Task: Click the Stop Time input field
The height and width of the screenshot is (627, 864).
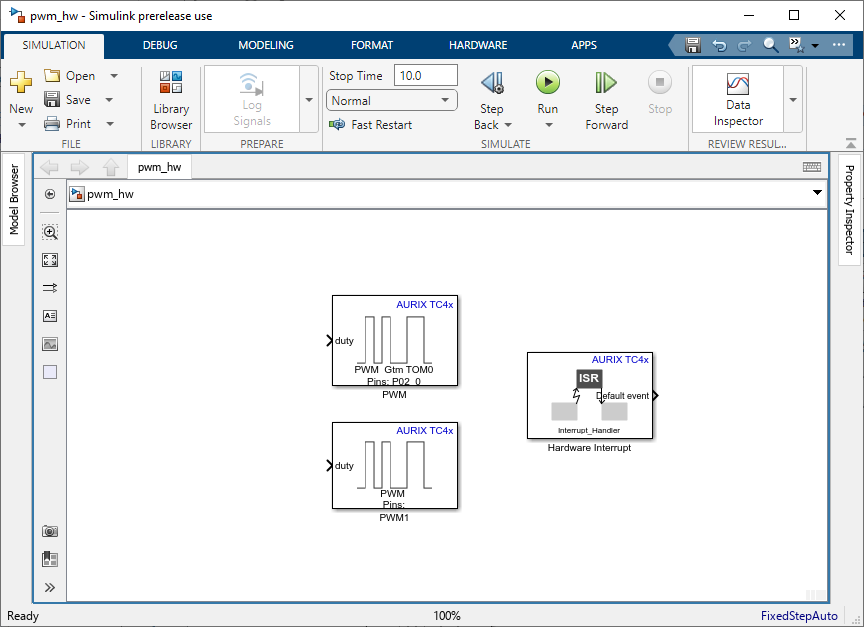Action: pyautogui.click(x=426, y=76)
